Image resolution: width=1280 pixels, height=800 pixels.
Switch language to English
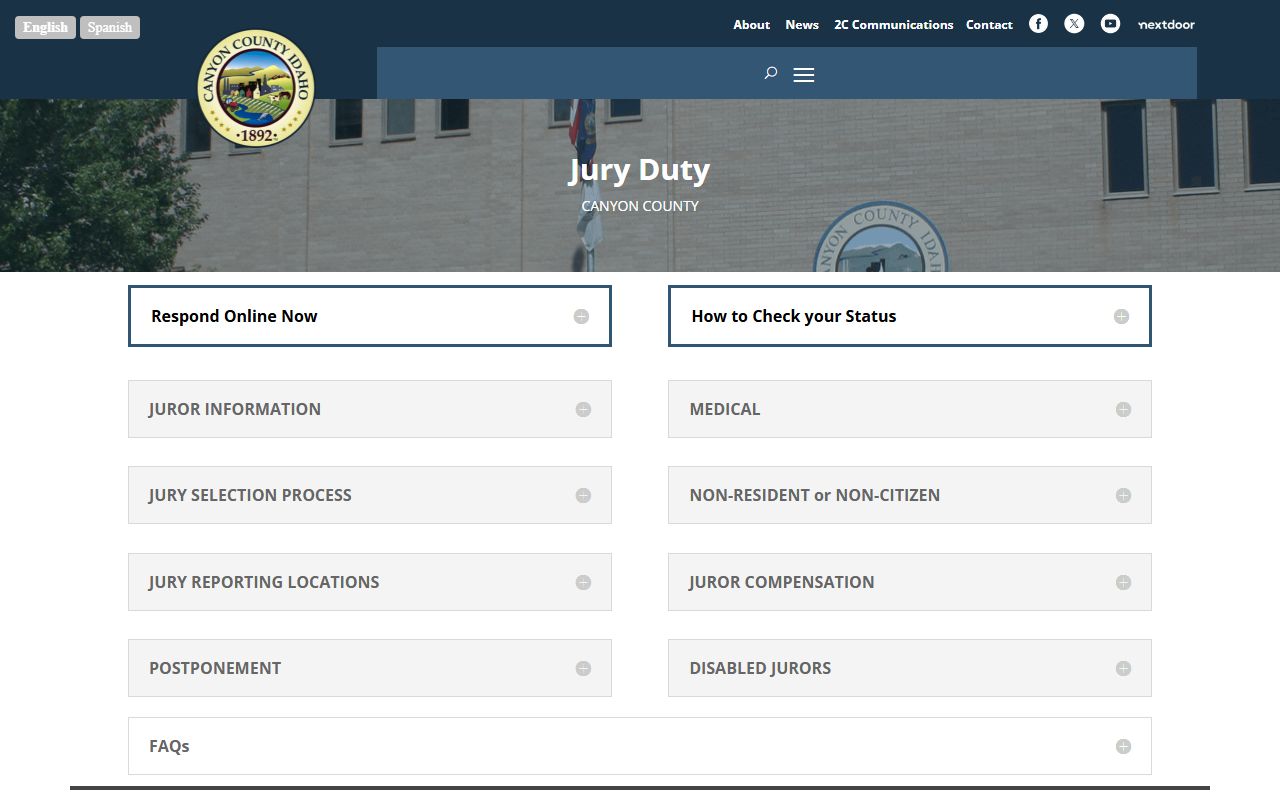45,27
